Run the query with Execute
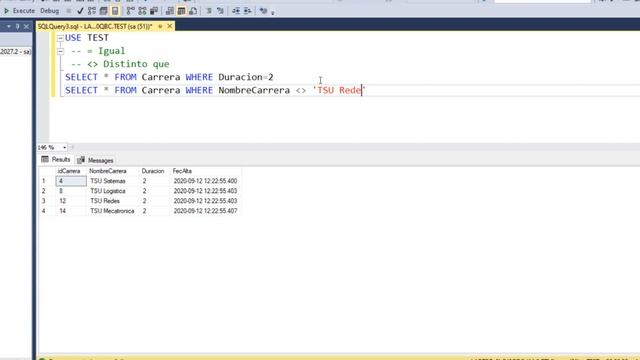This screenshot has height=360, width=640. click(x=19, y=11)
